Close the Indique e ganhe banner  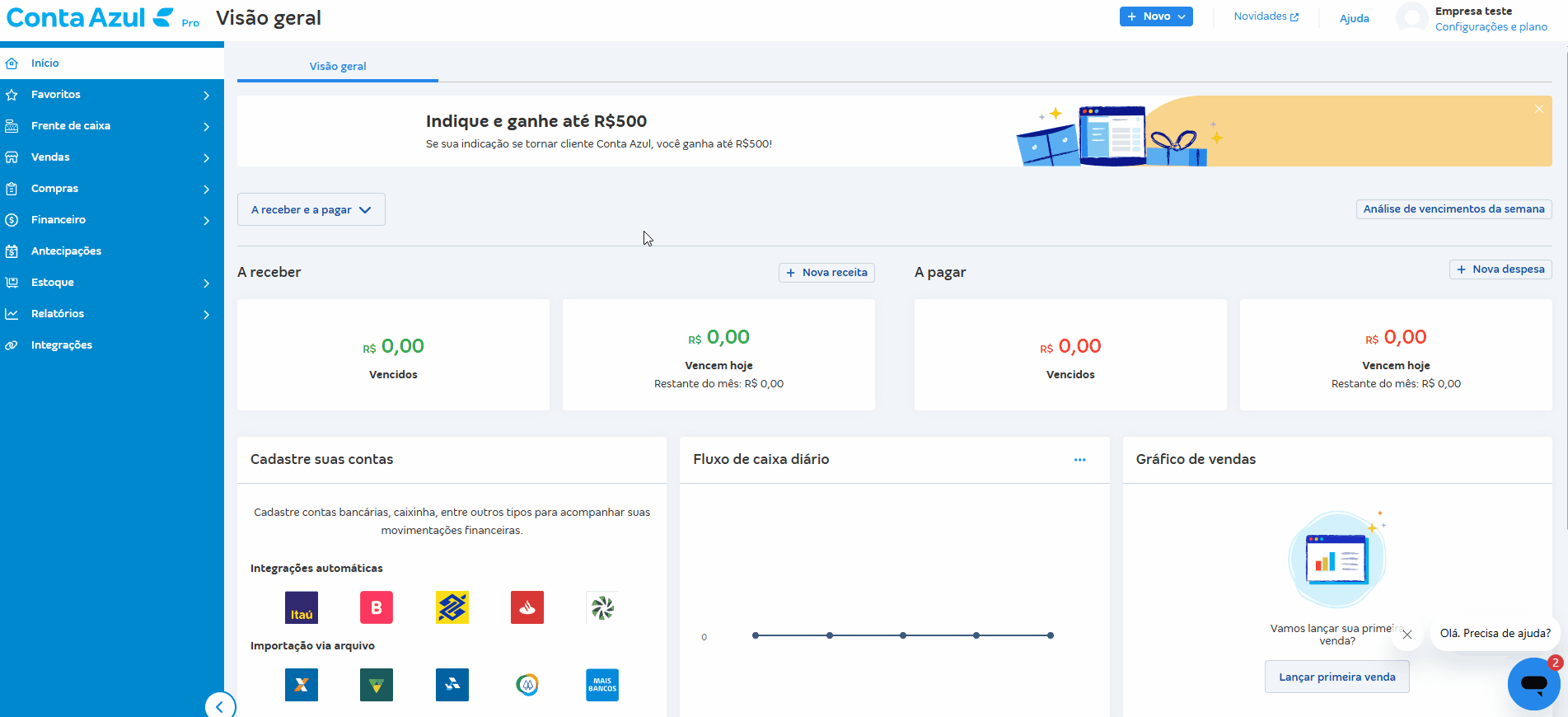click(1538, 109)
